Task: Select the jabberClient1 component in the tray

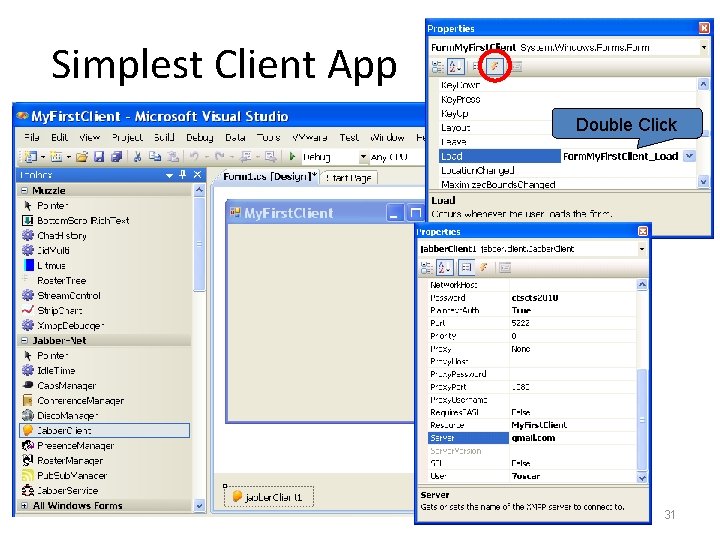Action: 269,497
